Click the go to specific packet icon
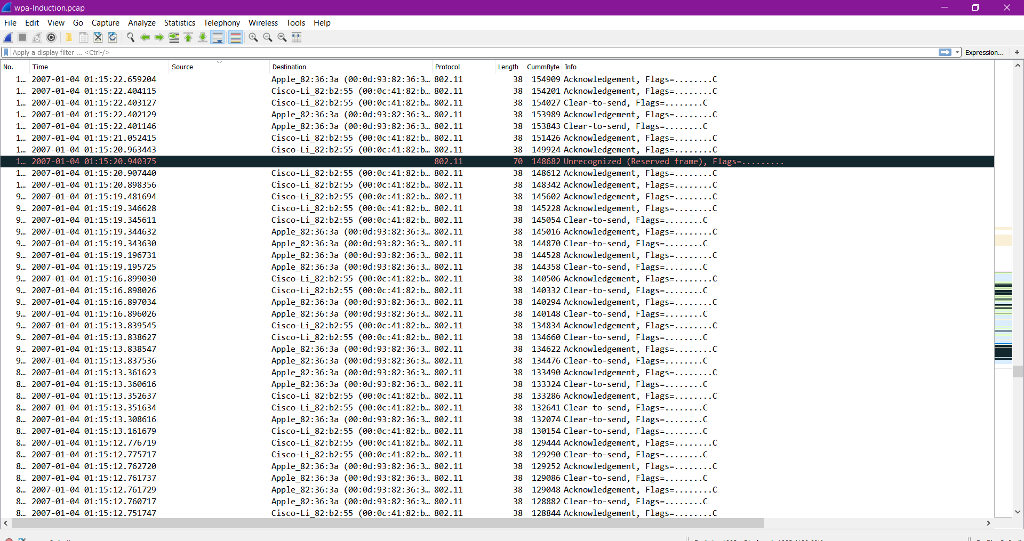1024x541 pixels. [174, 38]
